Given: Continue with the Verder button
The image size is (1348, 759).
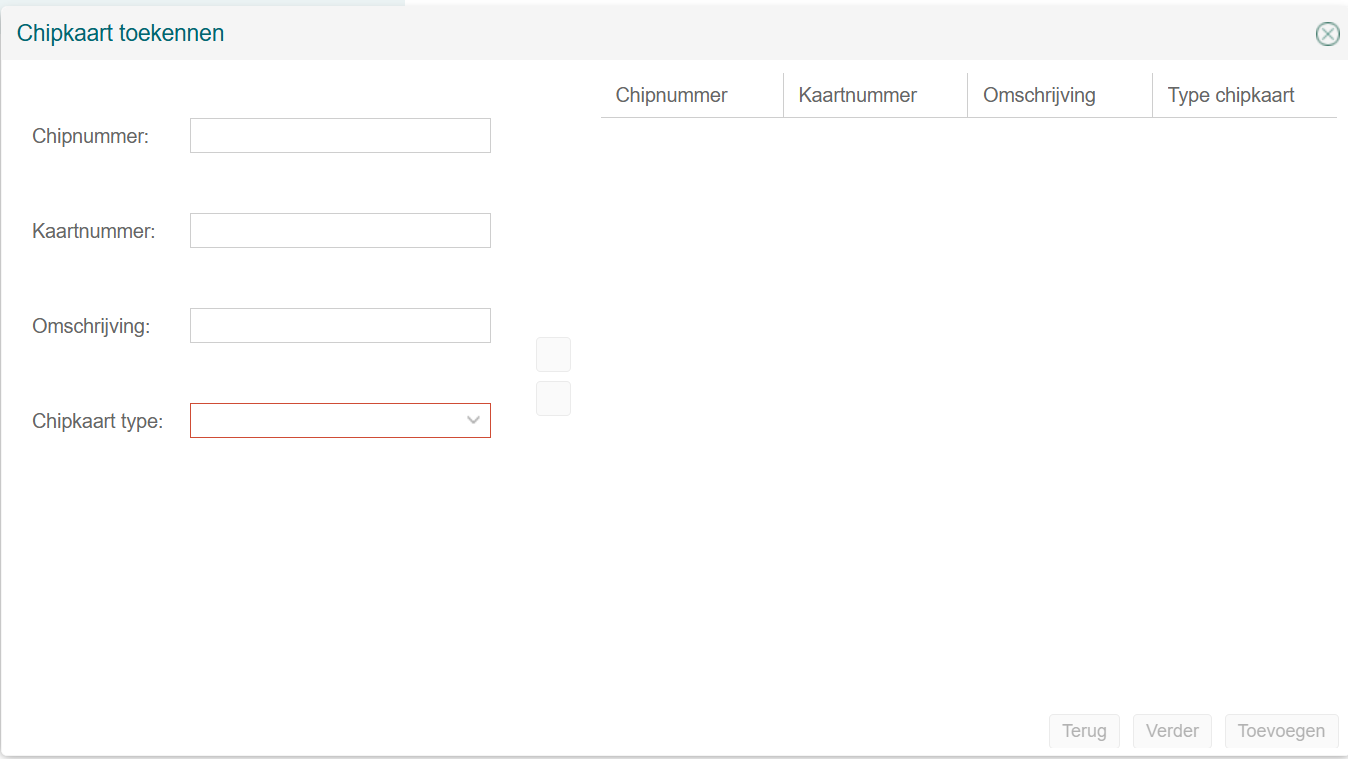Looking at the screenshot, I should coord(1172,731).
